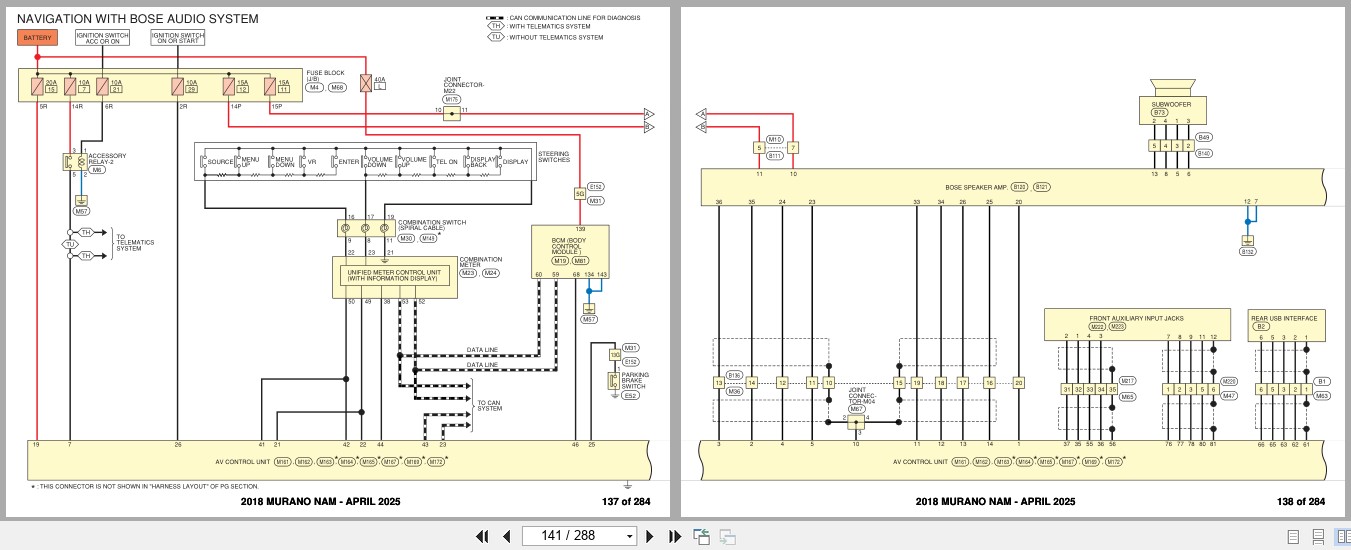This screenshot has width=1351, height=550.
Task: Click the VOLUME DOWN steering switch
Action: coord(381,161)
